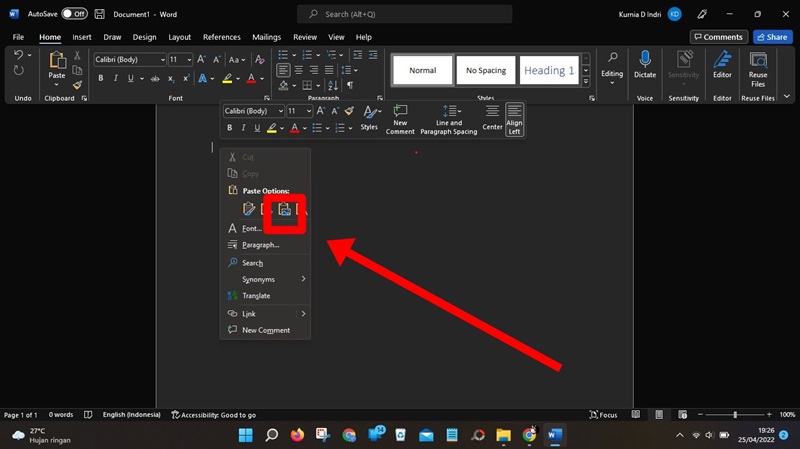Click the Paste clipboard icon in ribbon
This screenshot has height=449, width=800.
tap(57, 61)
